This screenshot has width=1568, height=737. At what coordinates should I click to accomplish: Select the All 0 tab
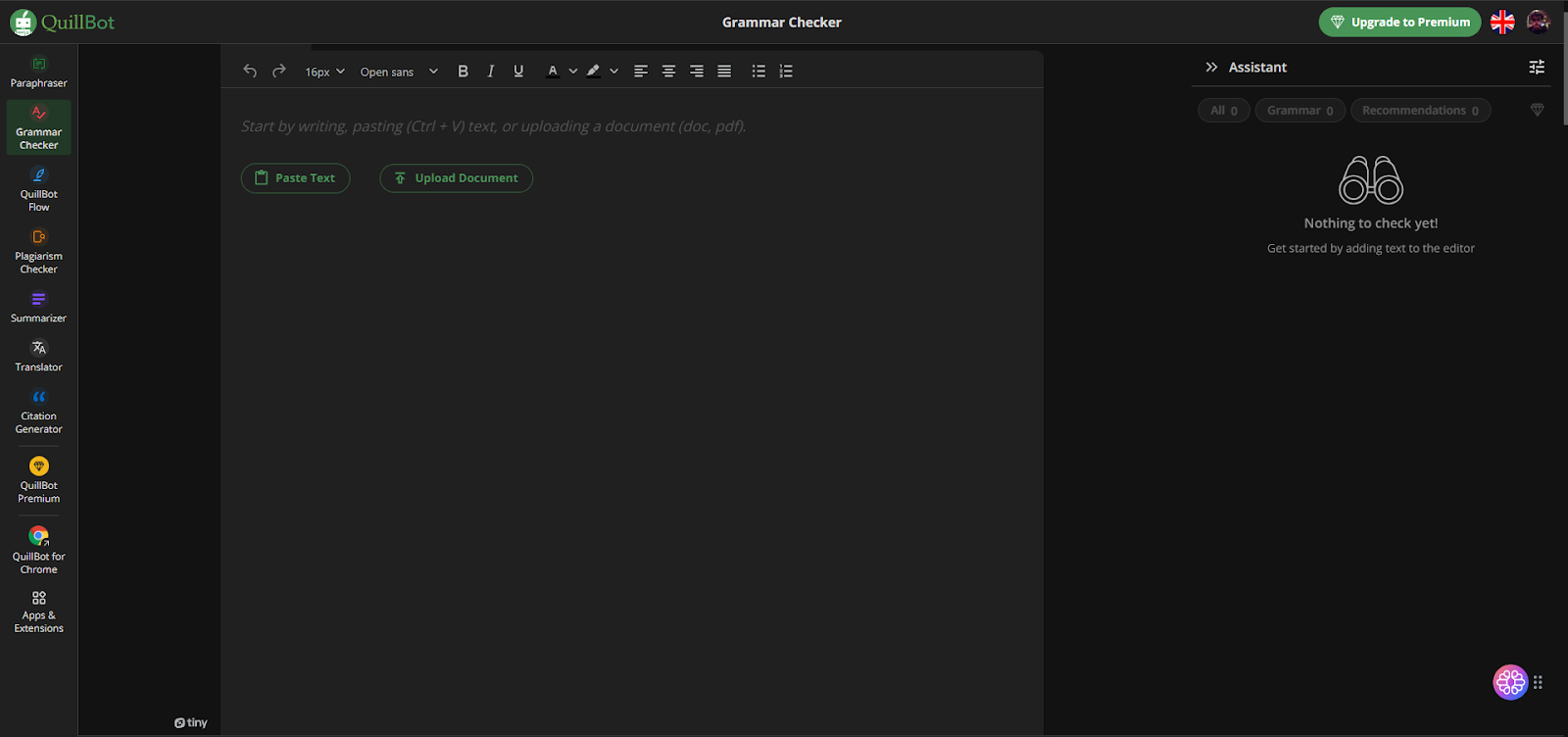(x=1224, y=111)
